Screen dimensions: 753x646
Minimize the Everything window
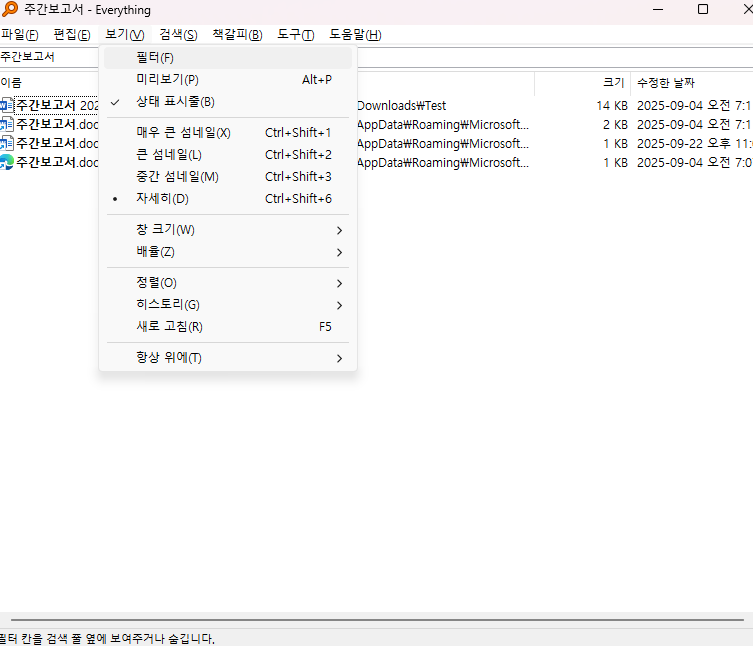point(658,9)
